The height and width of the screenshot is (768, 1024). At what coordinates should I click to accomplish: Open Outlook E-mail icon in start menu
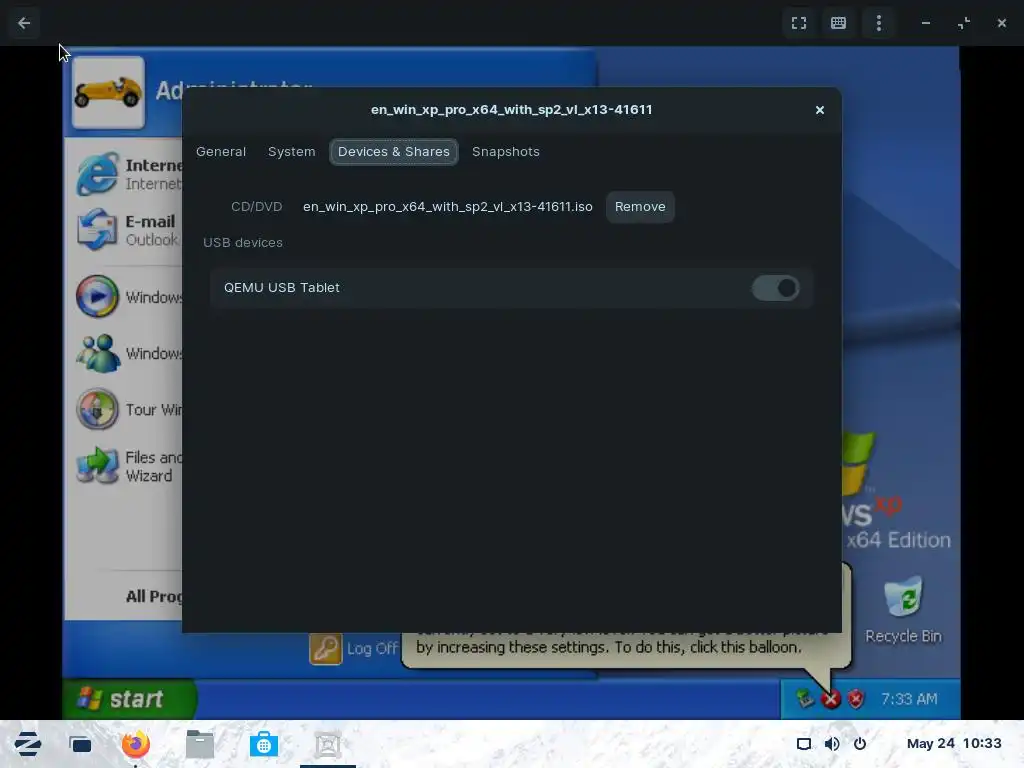pyautogui.click(x=97, y=230)
